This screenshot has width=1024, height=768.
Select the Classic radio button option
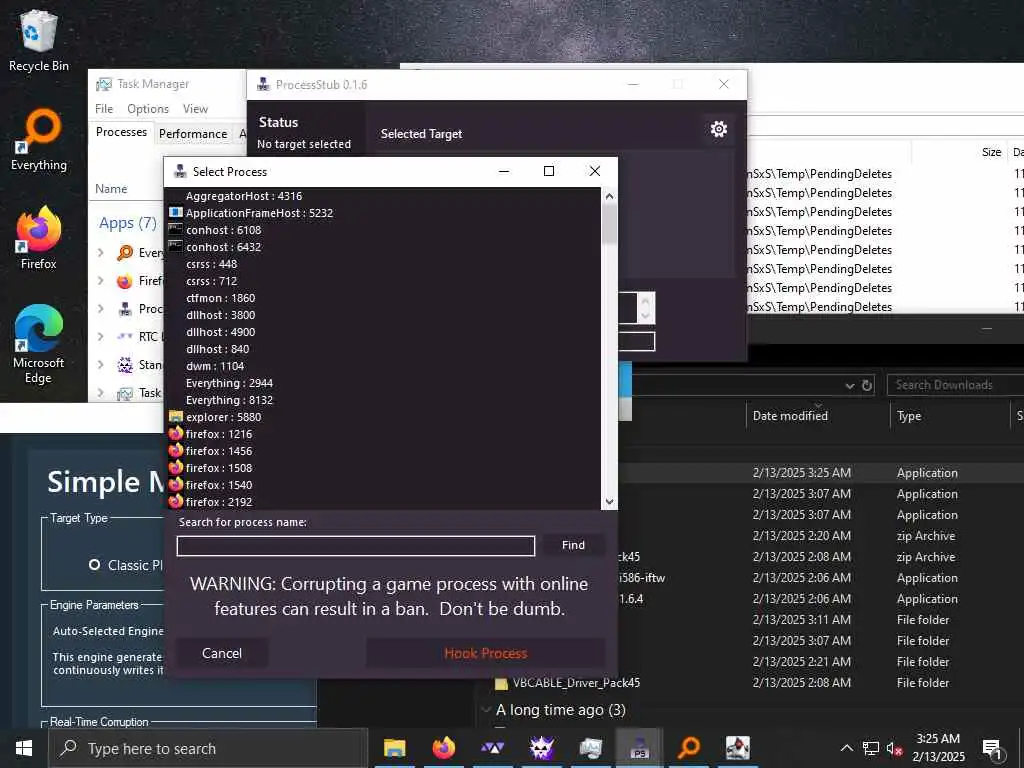pos(95,565)
